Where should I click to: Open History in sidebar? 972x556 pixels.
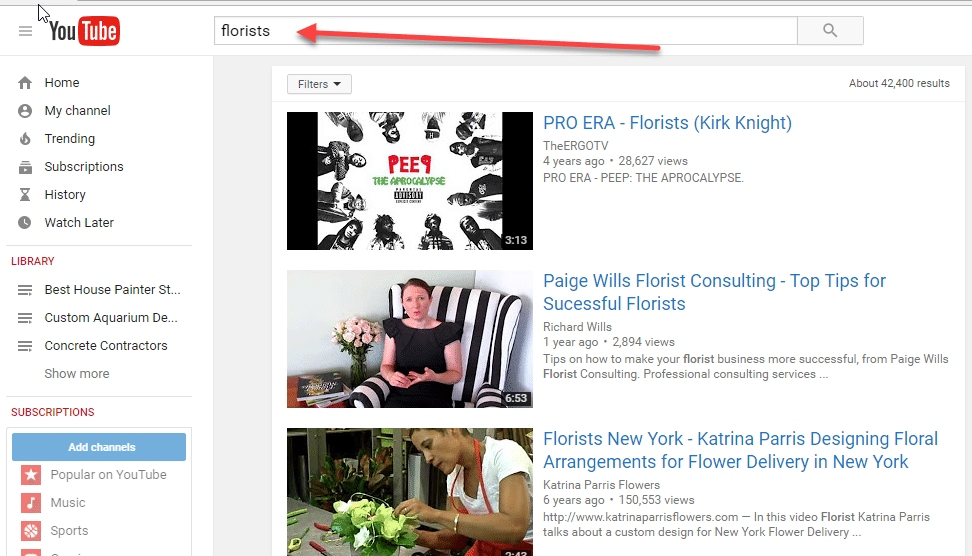(65, 195)
